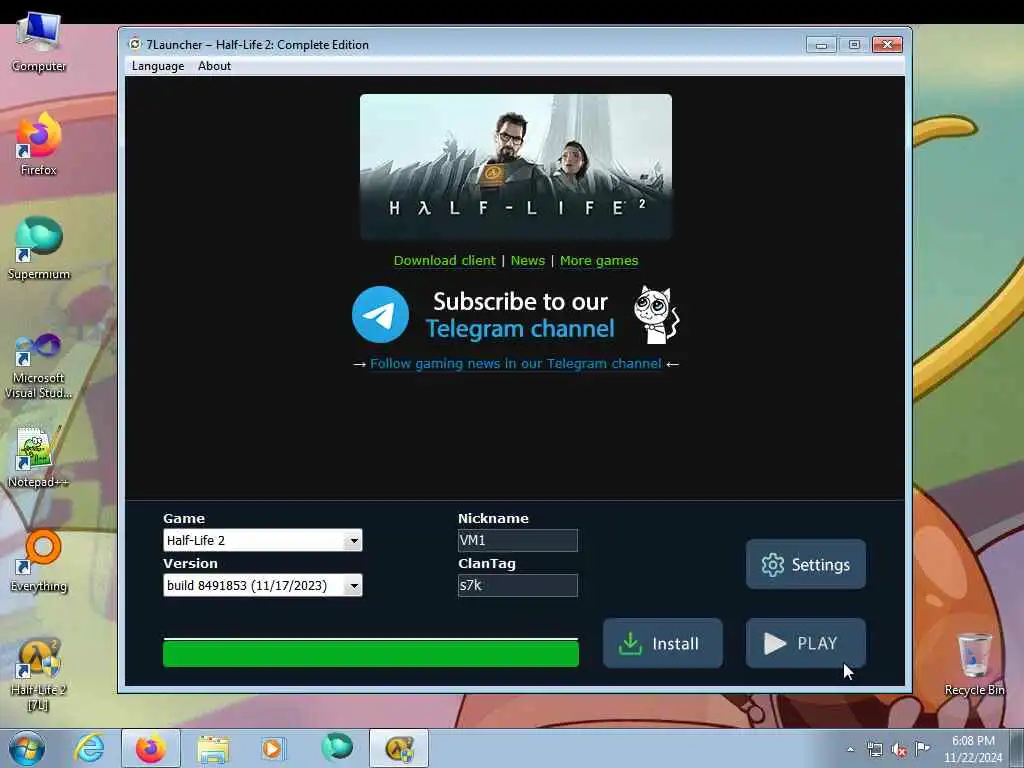Click the 7Launcher taskbar button

[x=399, y=748]
